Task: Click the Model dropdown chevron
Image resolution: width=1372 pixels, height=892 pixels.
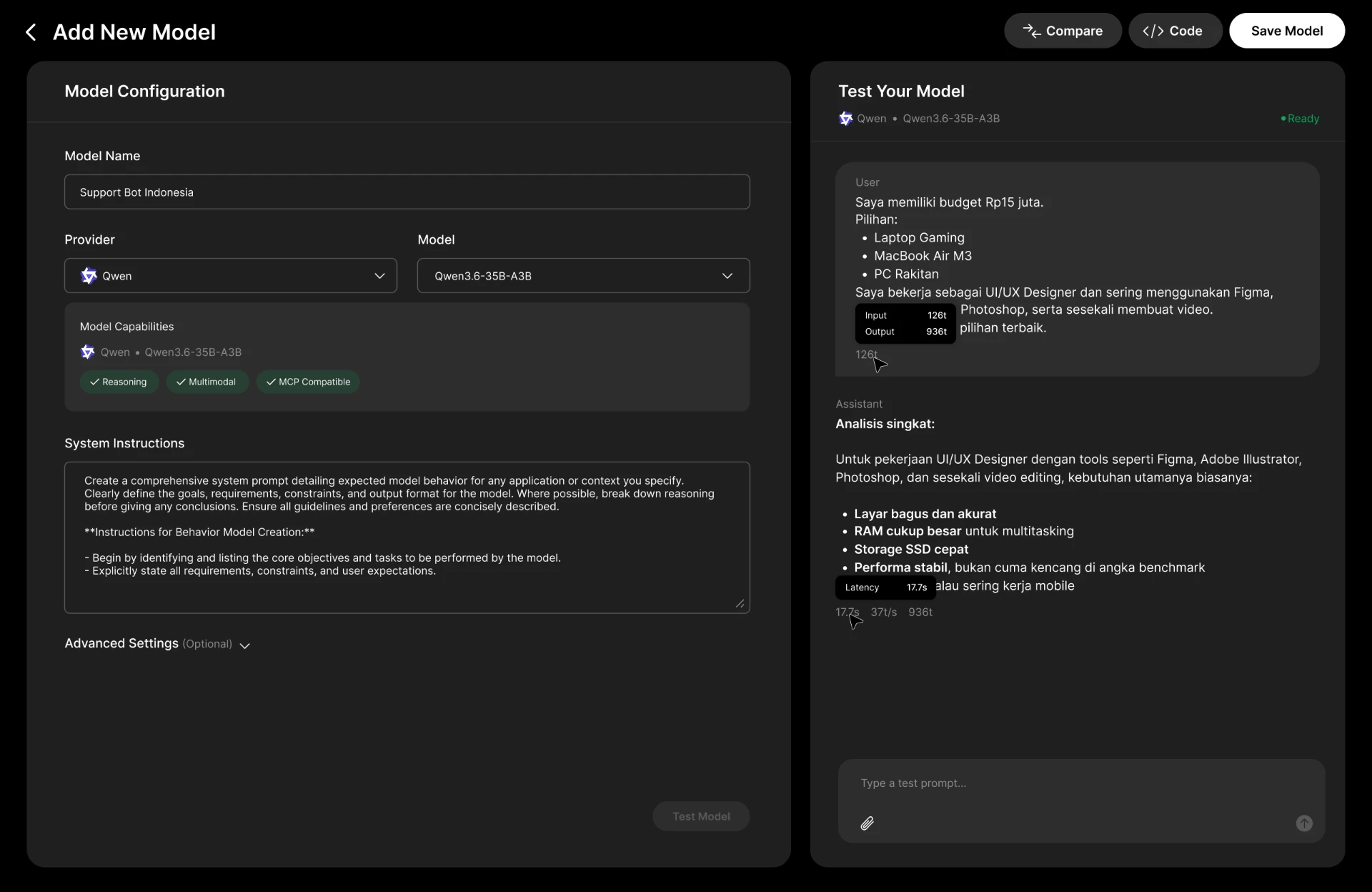Action: click(x=727, y=276)
